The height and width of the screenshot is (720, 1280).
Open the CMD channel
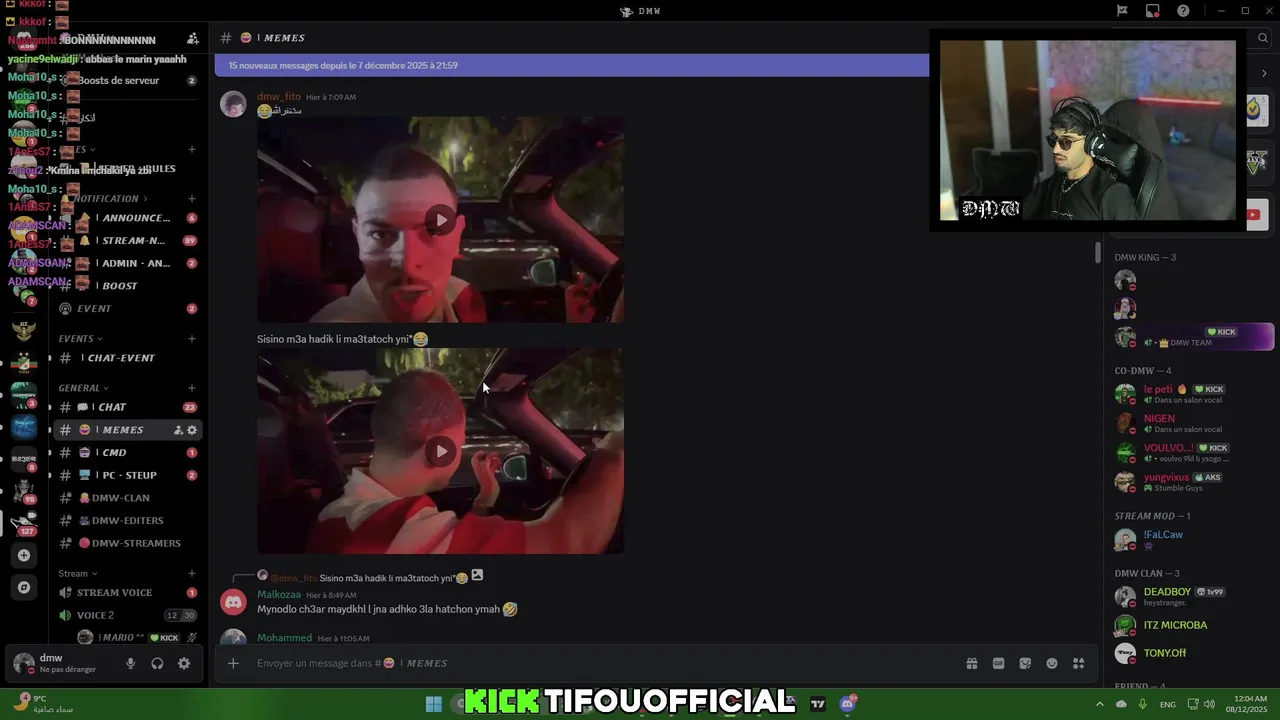point(128,453)
